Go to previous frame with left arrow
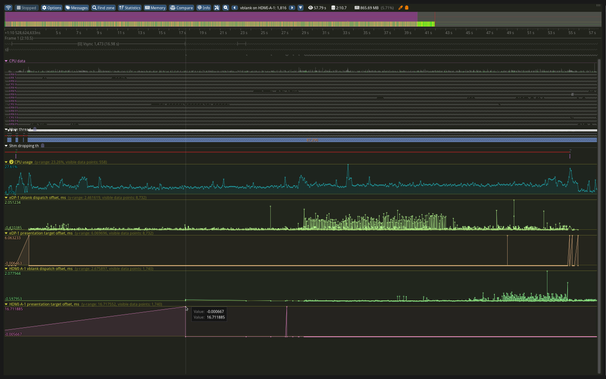Screen dimensions: 606x379 tap(235, 8)
